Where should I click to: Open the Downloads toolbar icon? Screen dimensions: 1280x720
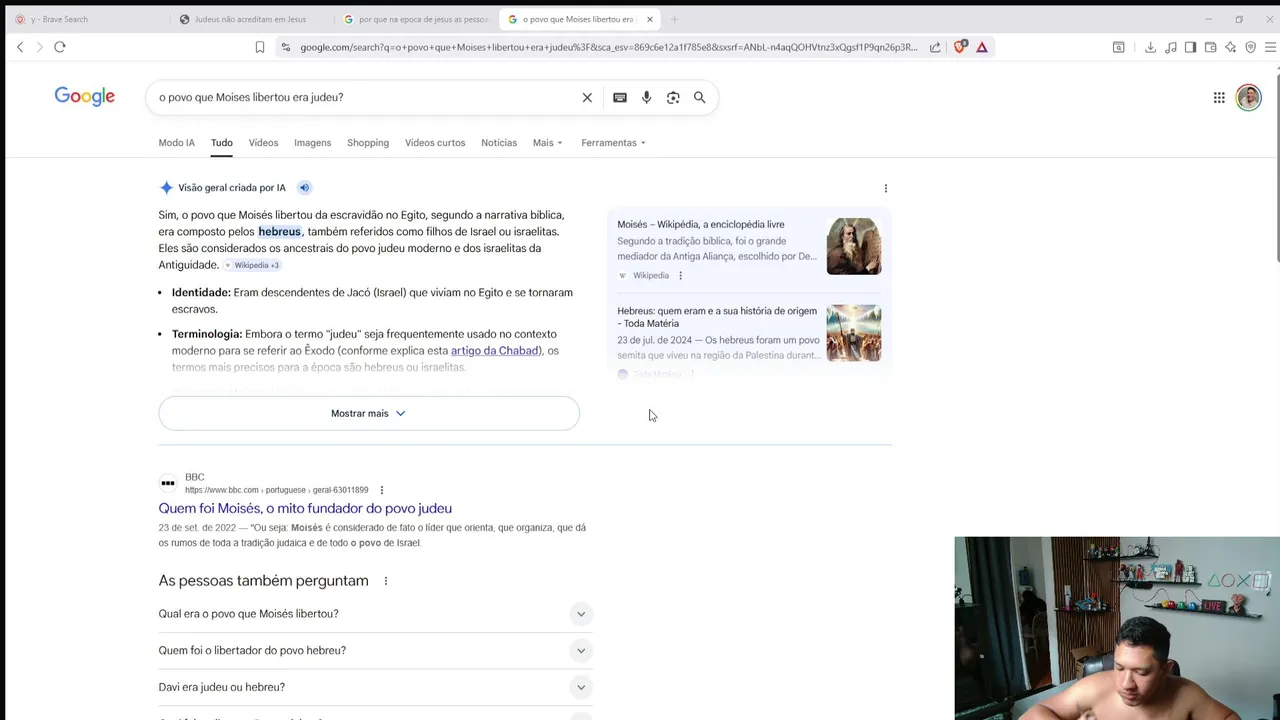point(1150,47)
